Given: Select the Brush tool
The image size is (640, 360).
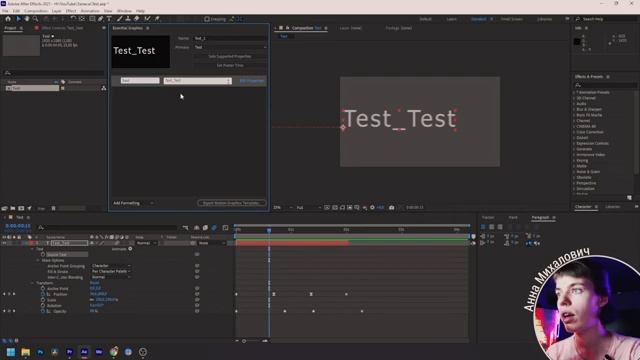Looking at the screenshot, I should (x=120, y=19).
